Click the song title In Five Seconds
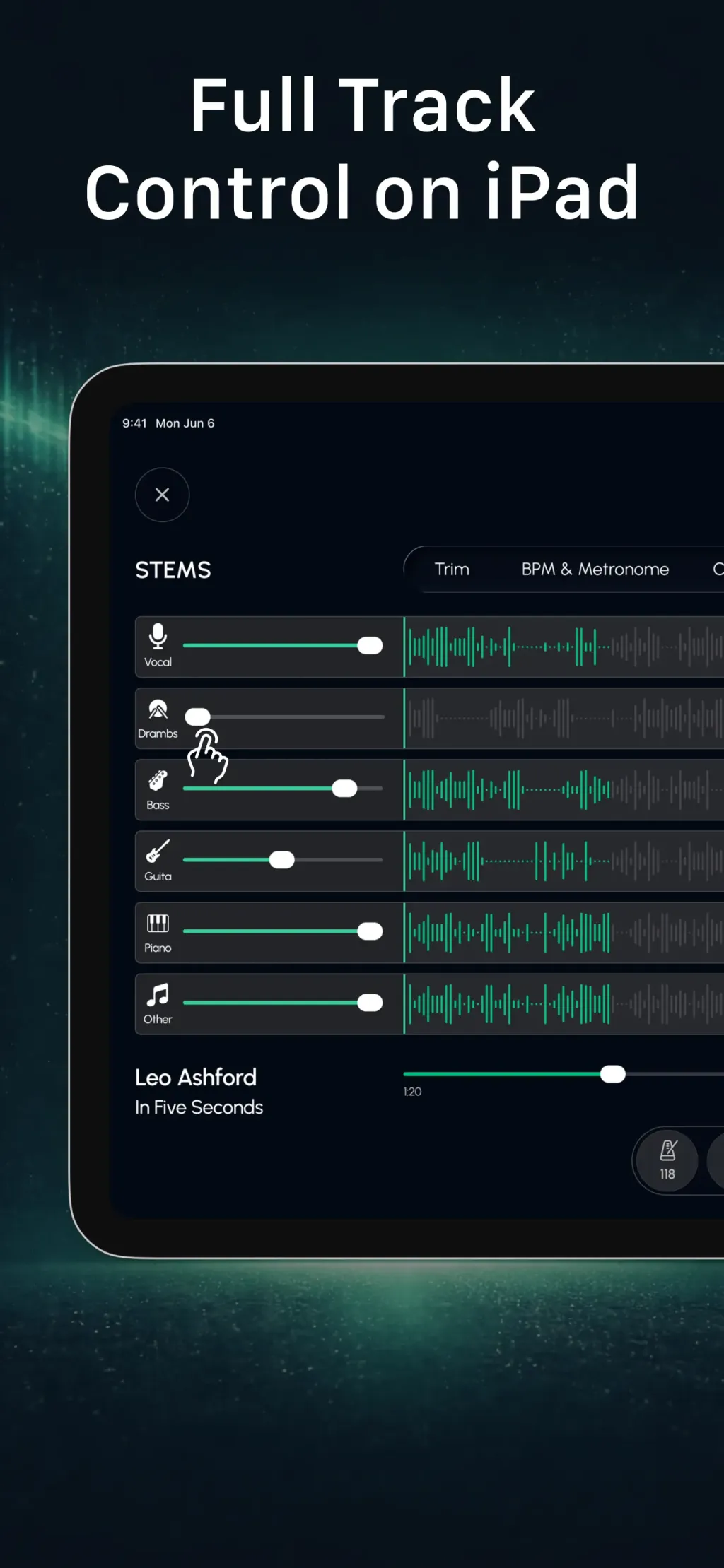 point(199,1107)
